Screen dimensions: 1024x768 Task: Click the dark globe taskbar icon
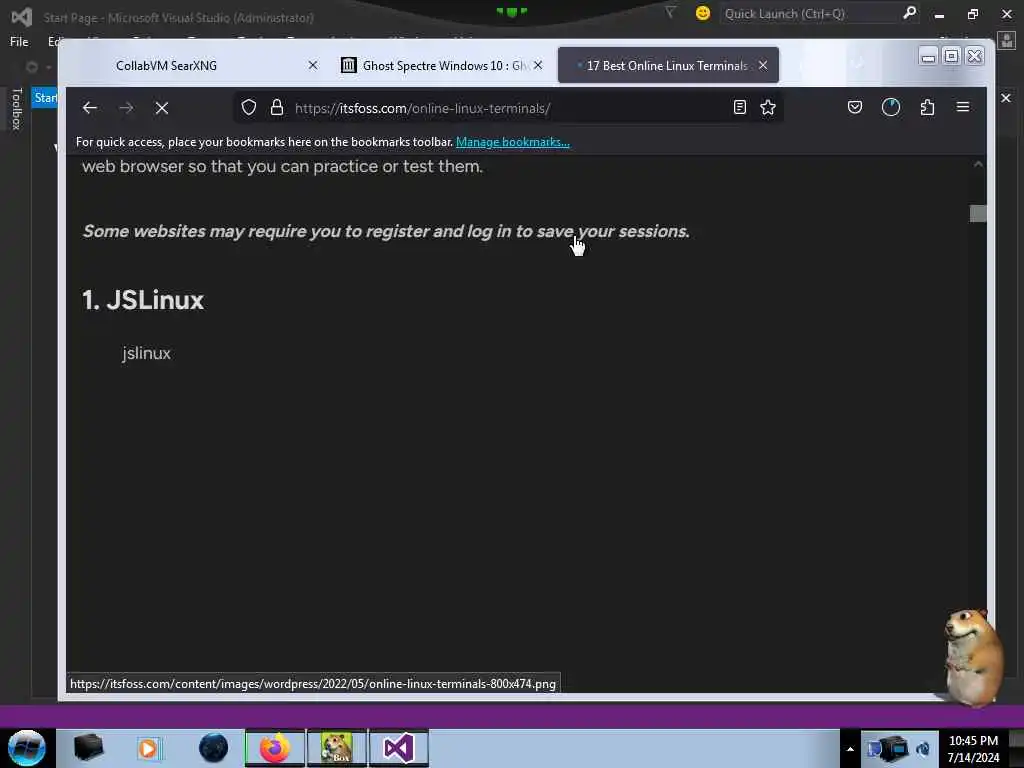tap(214, 748)
